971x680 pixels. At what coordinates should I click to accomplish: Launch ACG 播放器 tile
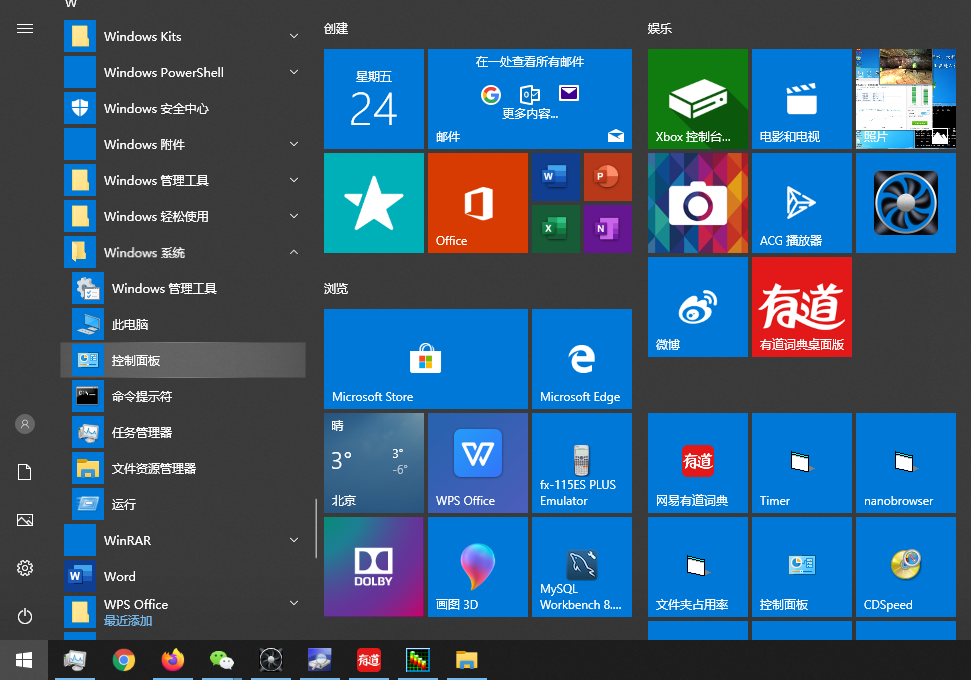(x=802, y=203)
